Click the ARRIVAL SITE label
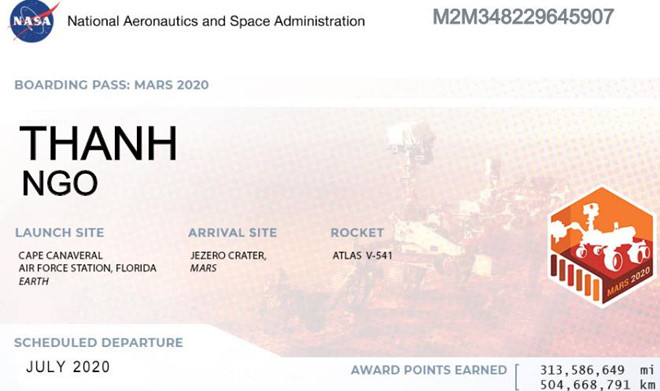This screenshot has width=660, height=391. click(232, 233)
